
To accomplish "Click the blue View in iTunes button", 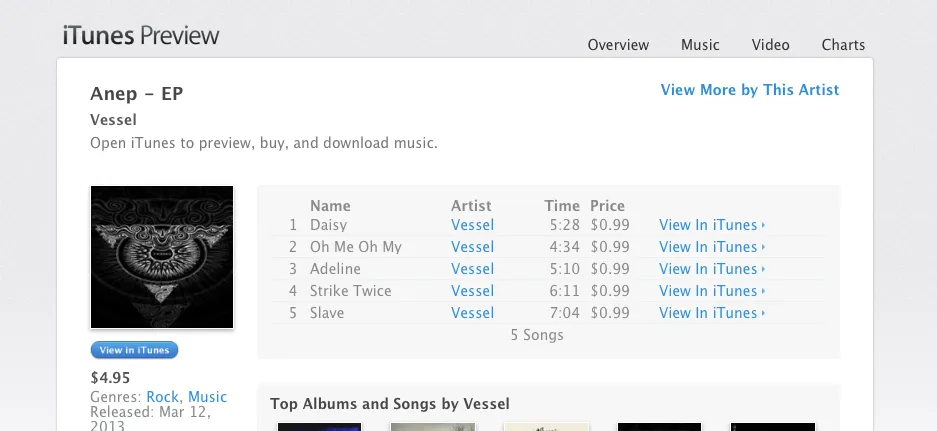I will click(x=134, y=350).
